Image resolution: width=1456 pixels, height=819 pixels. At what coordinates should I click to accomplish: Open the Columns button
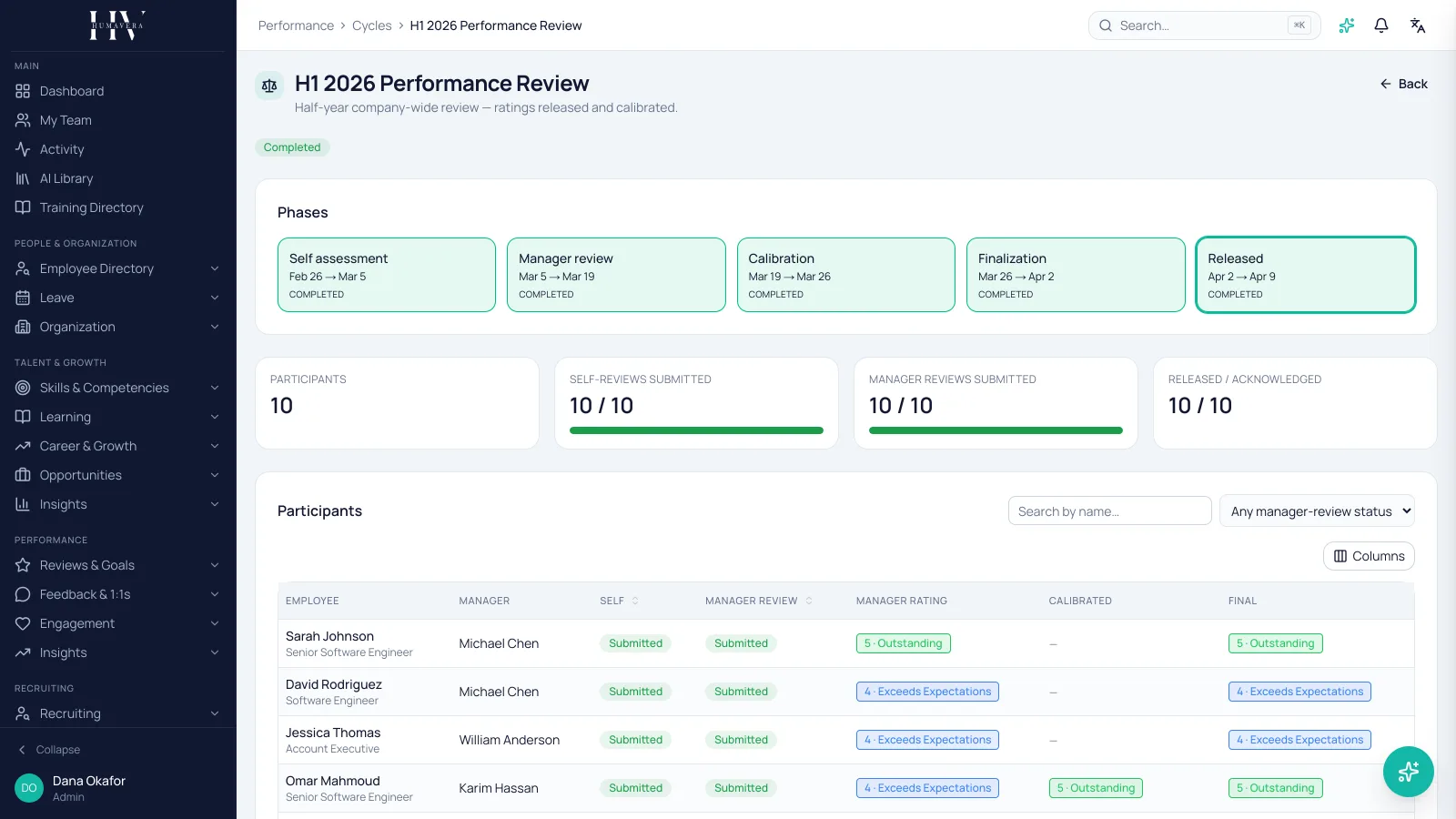[1369, 556]
